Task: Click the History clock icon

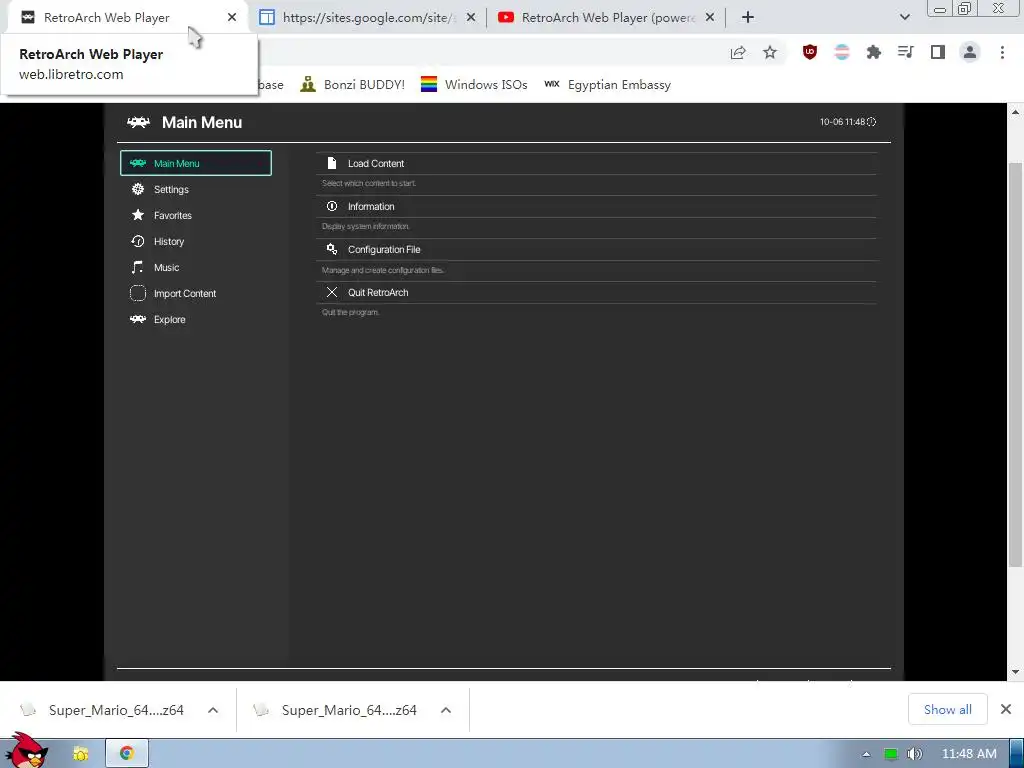Action: click(138, 241)
